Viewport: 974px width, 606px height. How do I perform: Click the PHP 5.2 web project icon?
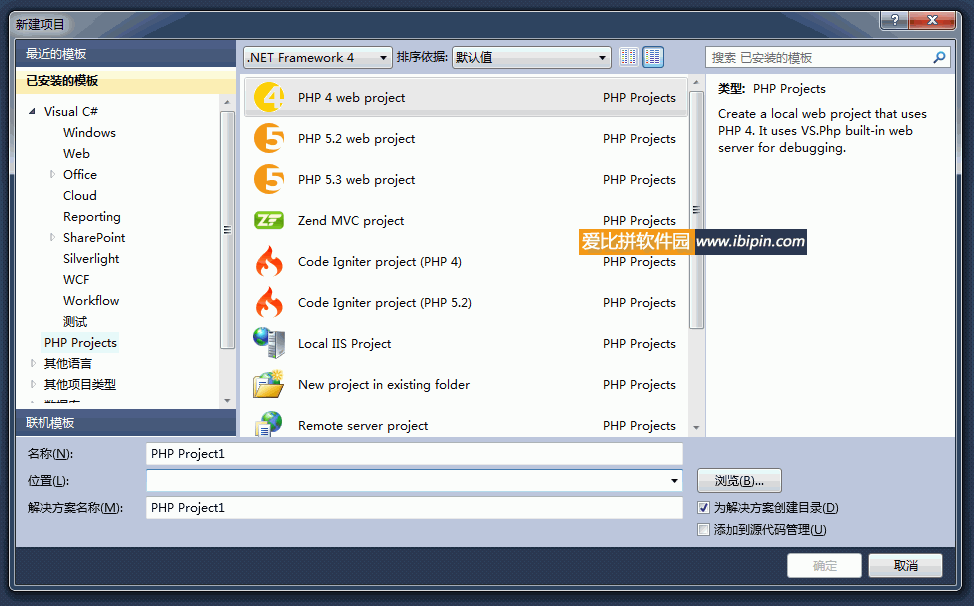pos(269,138)
